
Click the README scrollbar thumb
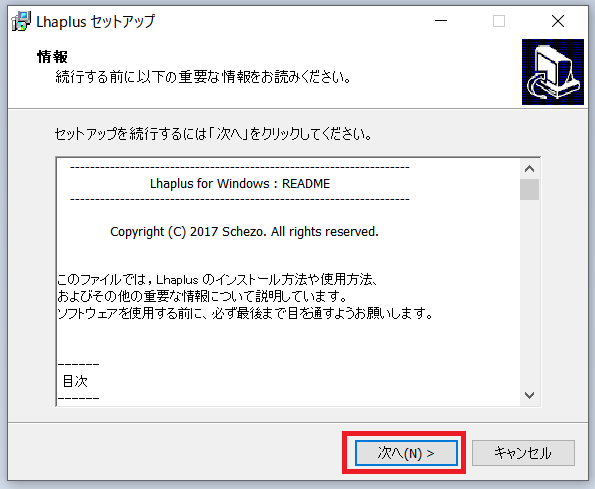click(x=529, y=189)
